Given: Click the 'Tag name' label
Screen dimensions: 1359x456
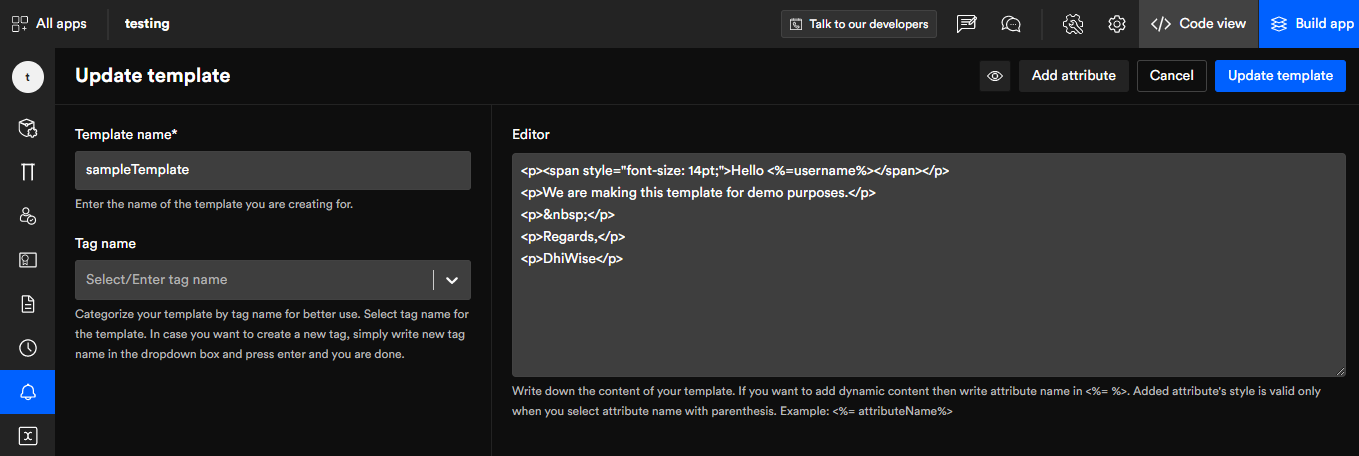Looking at the screenshot, I should click(105, 243).
